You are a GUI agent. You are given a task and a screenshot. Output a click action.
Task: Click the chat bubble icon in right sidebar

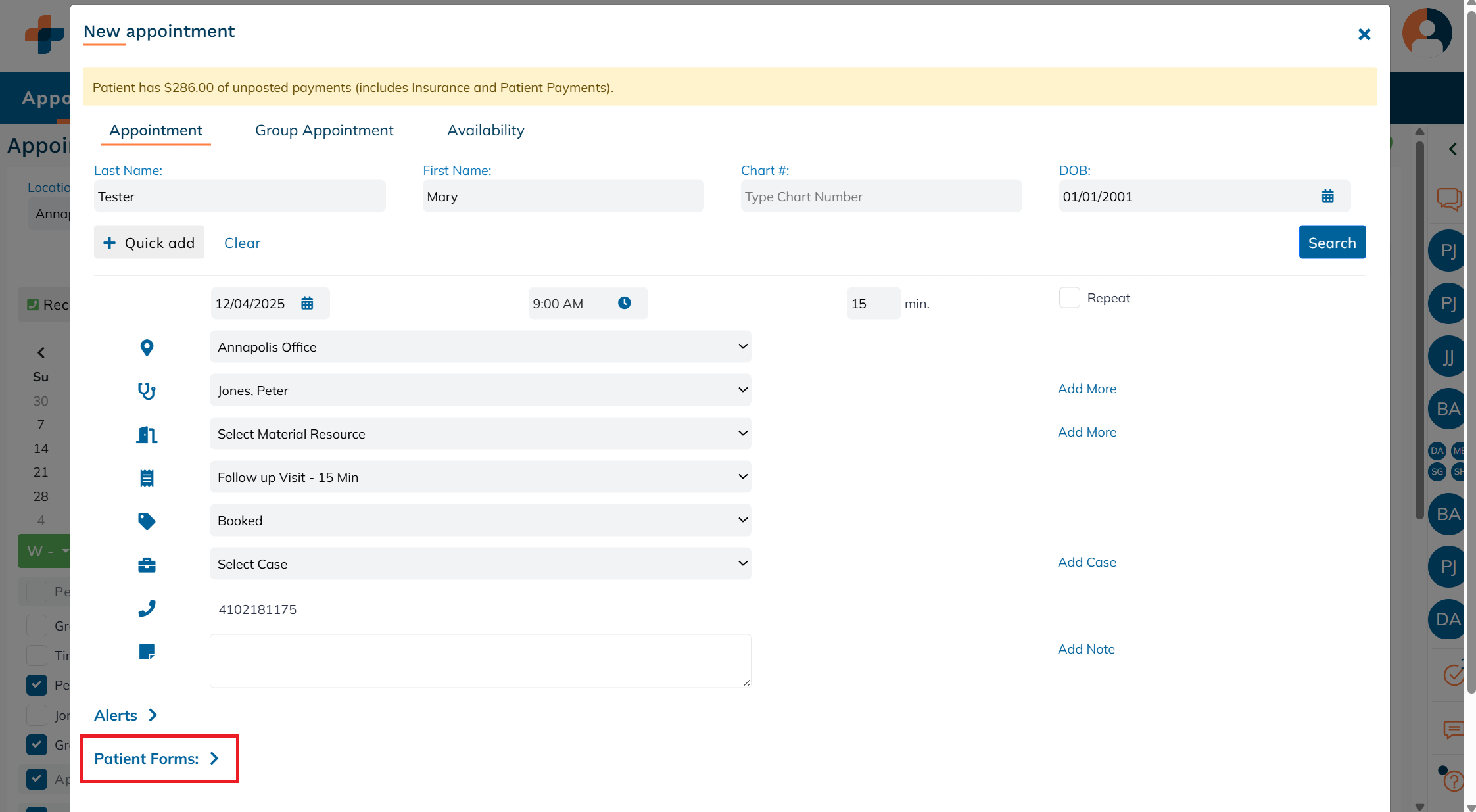click(1448, 199)
